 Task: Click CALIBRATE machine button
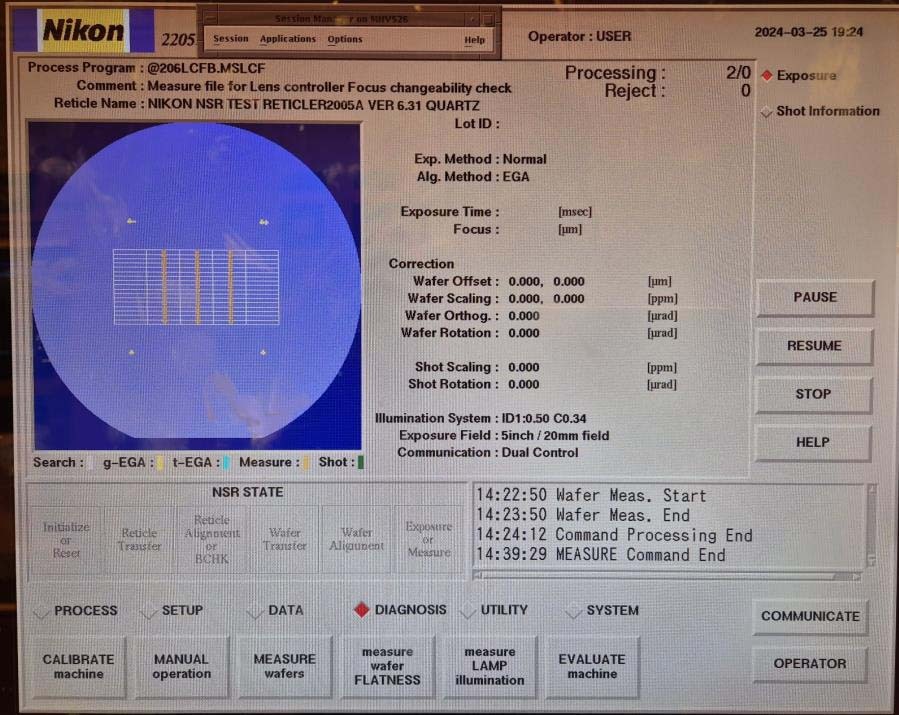[79, 667]
